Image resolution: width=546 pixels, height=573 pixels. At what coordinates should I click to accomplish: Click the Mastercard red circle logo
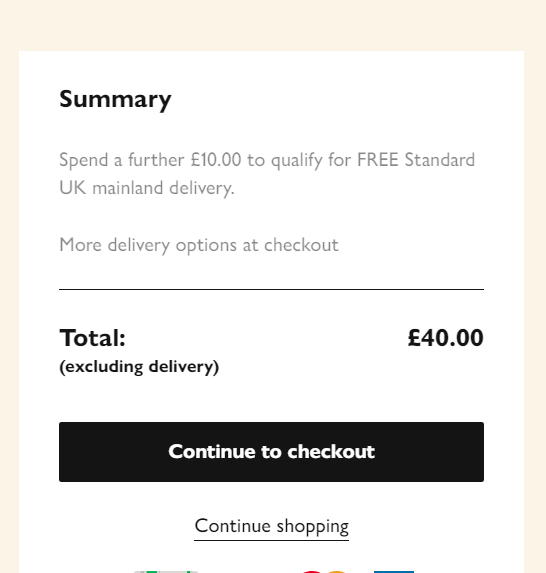pyautogui.click(x=312, y=572)
